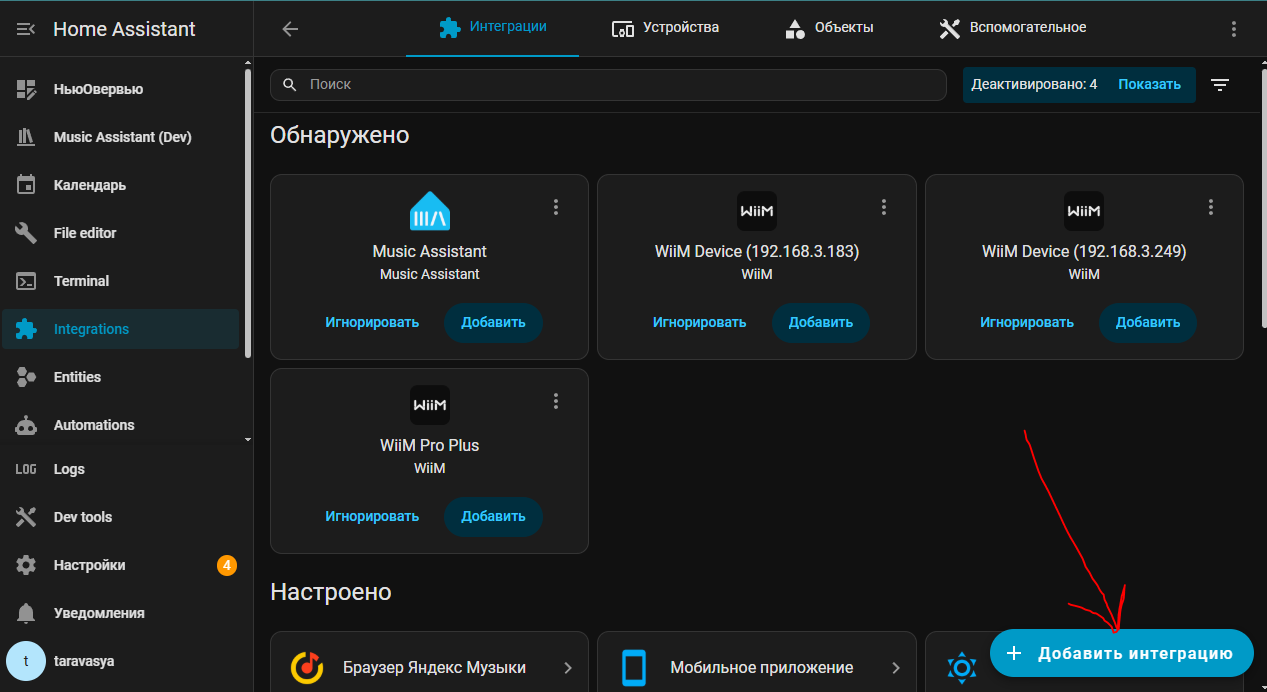
Task: Open the filter menu icon
Action: (x=1220, y=85)
